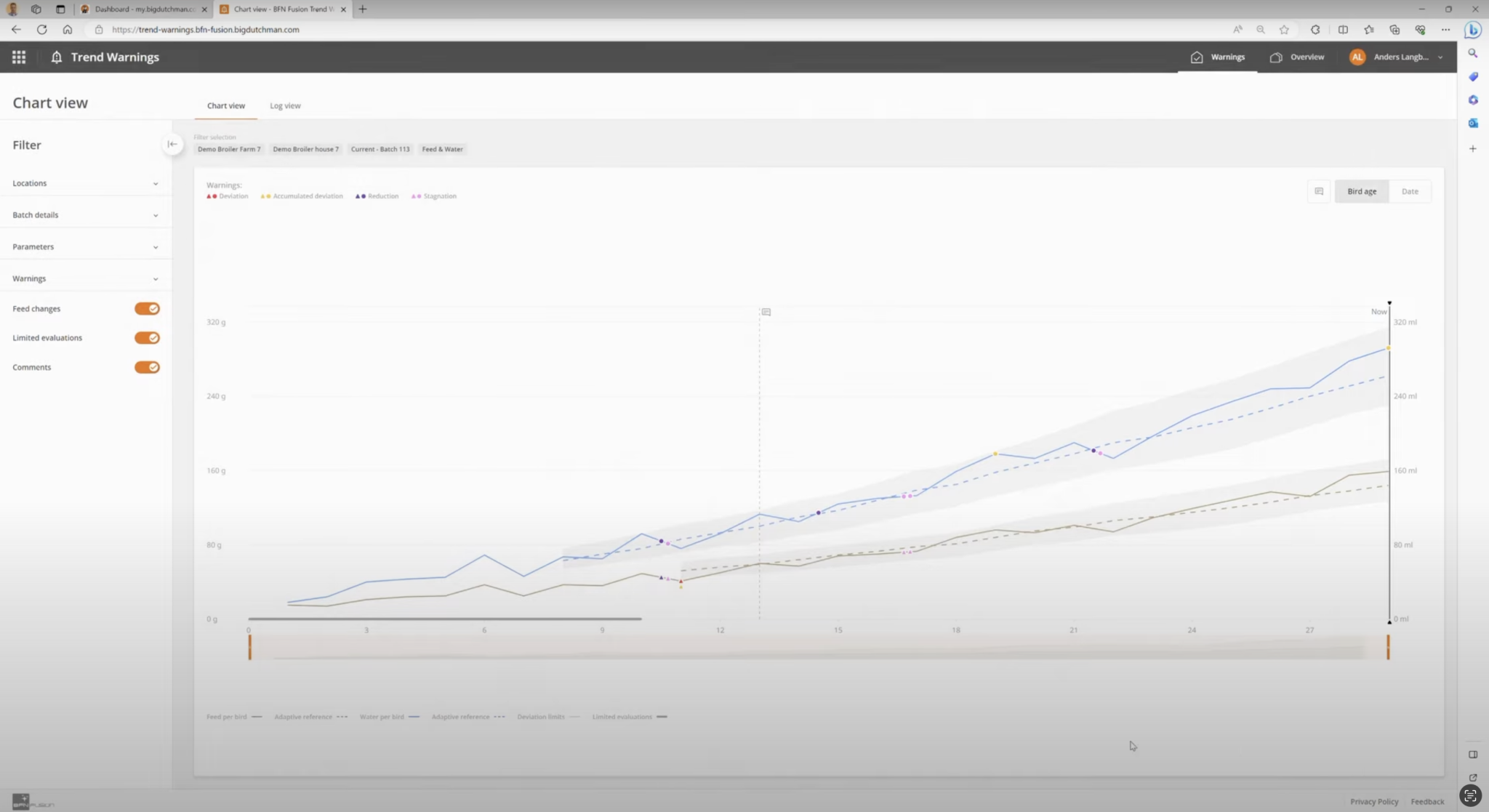Viewport: 1489px width, 812px height.
Task: Open the Privacy Policy link
Action: [1373, 801]
